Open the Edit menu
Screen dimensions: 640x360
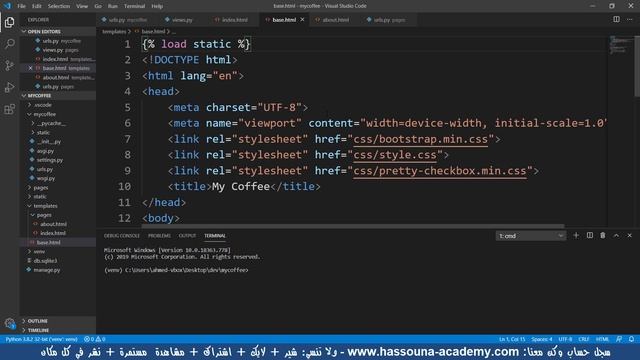[37, 6]
